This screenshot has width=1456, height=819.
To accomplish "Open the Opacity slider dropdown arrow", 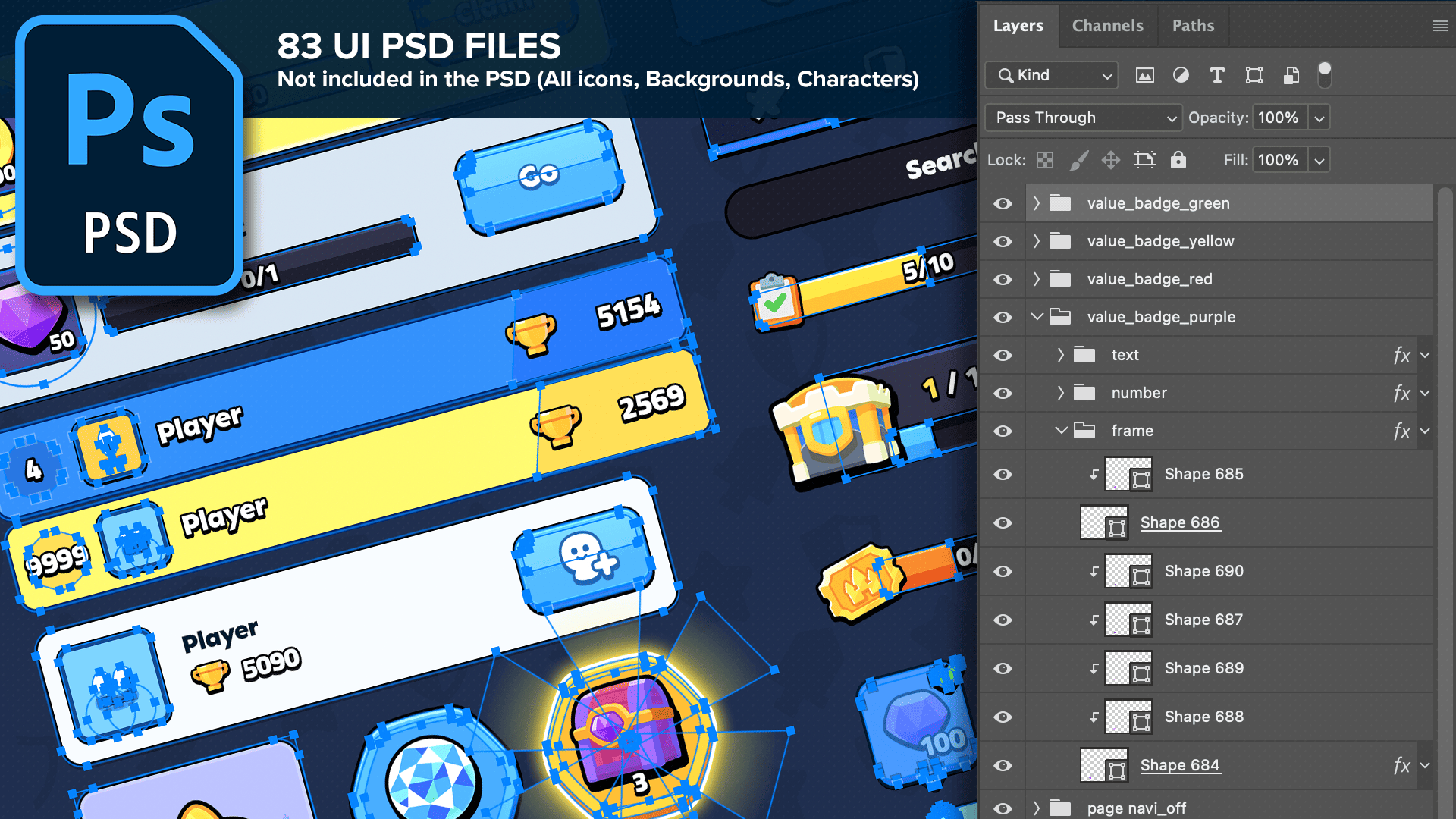I will tap(1319, 118).
